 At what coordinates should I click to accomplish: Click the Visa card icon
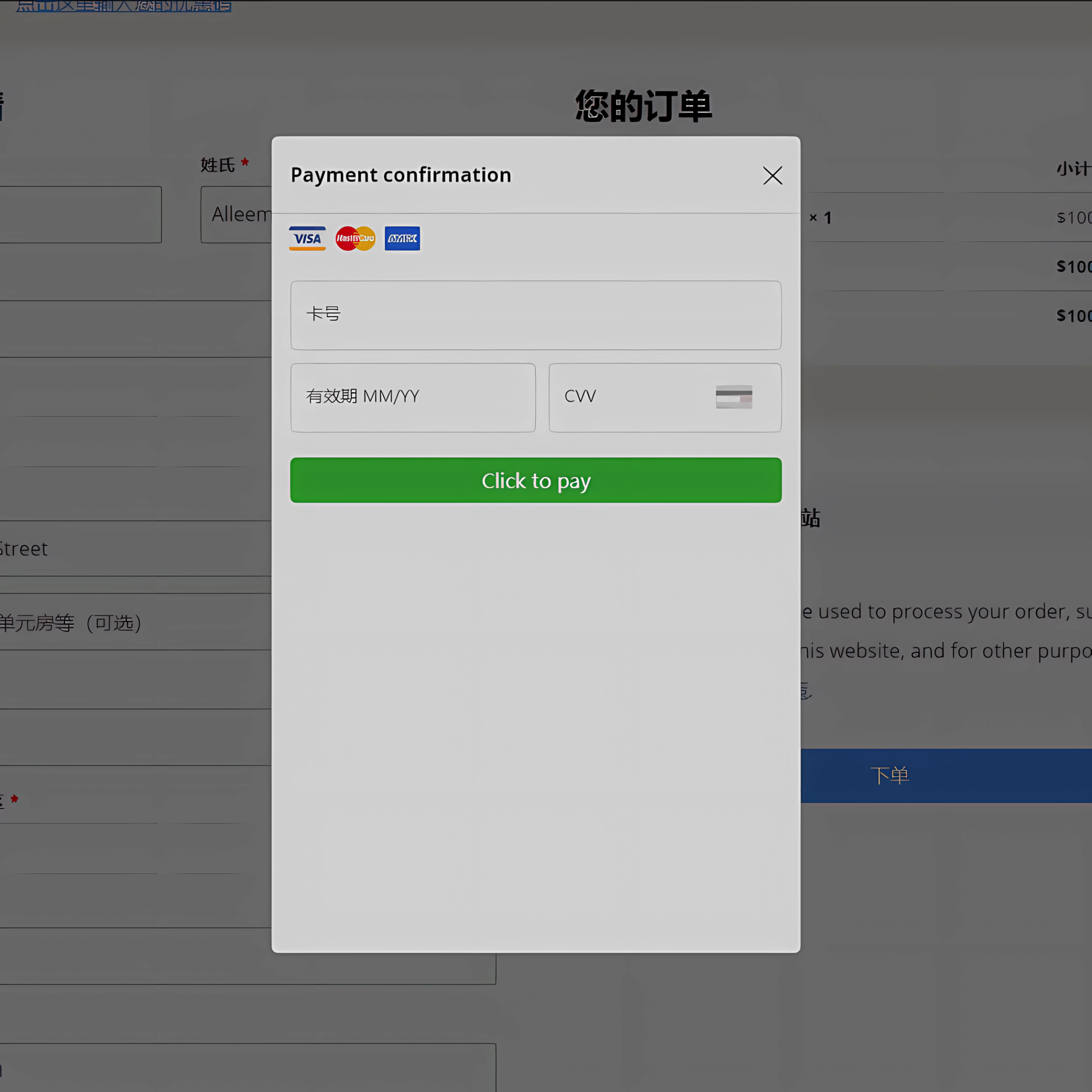(x=307, y=238)
